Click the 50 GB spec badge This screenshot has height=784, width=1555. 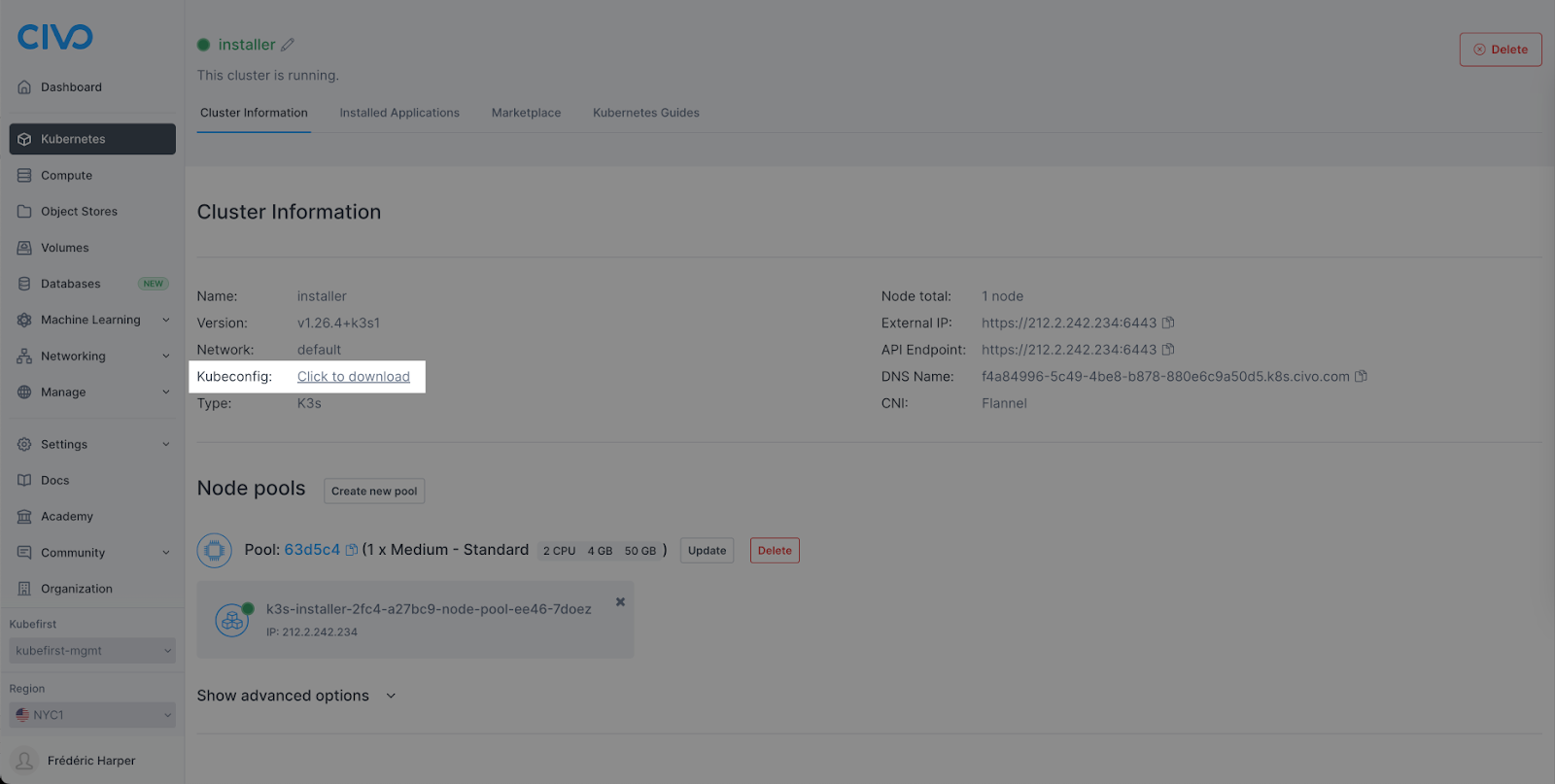point(640,551)
